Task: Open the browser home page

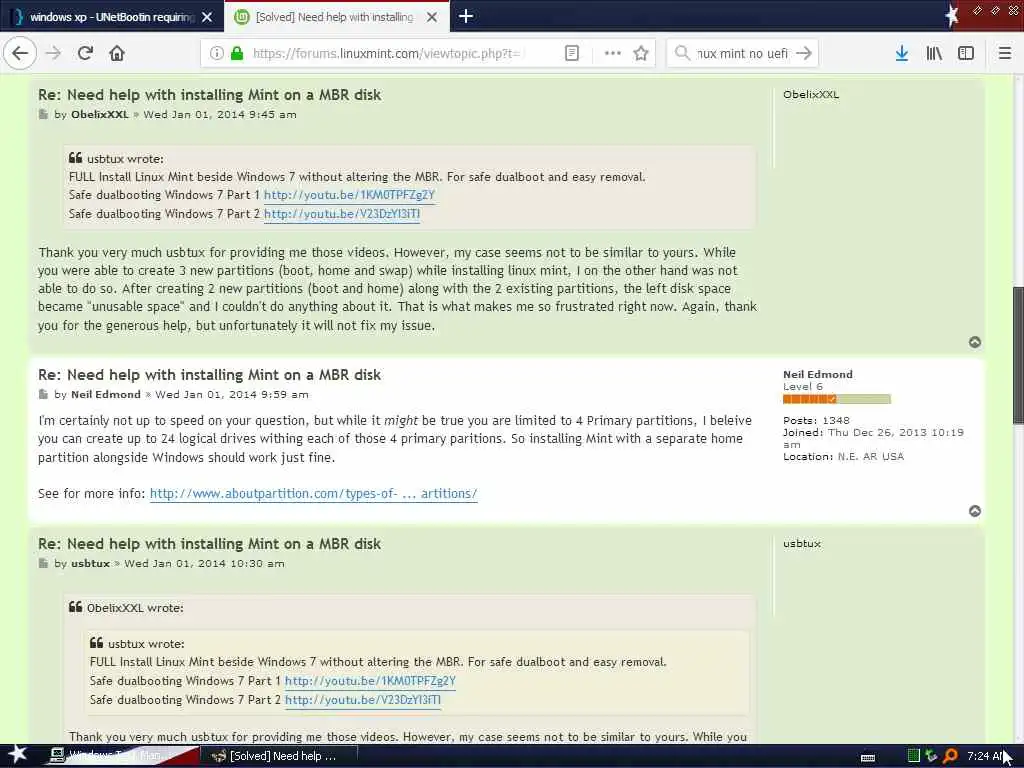Action: 117,53
